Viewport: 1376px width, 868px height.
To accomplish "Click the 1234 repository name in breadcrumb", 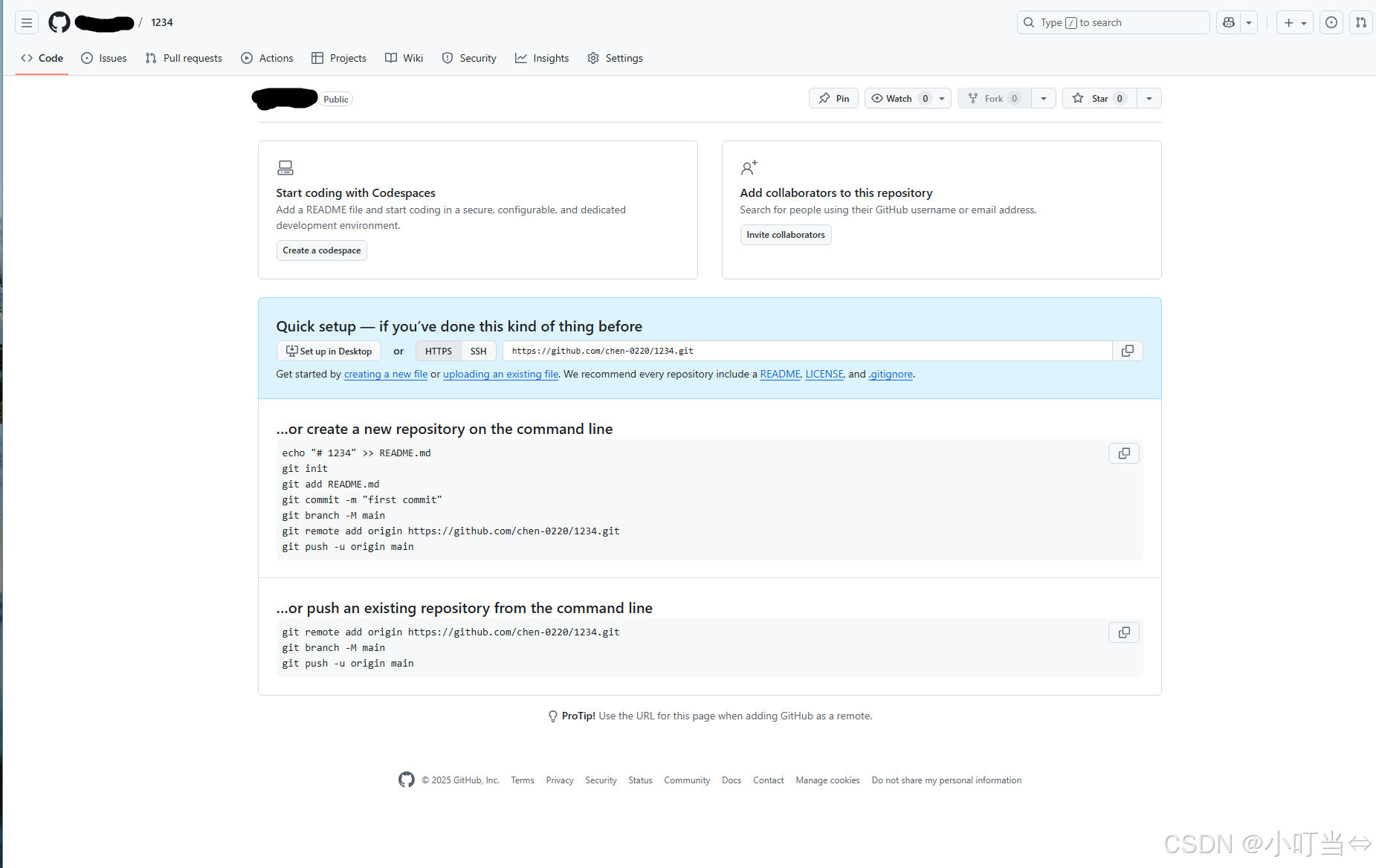I will click(x=162, y=22).
